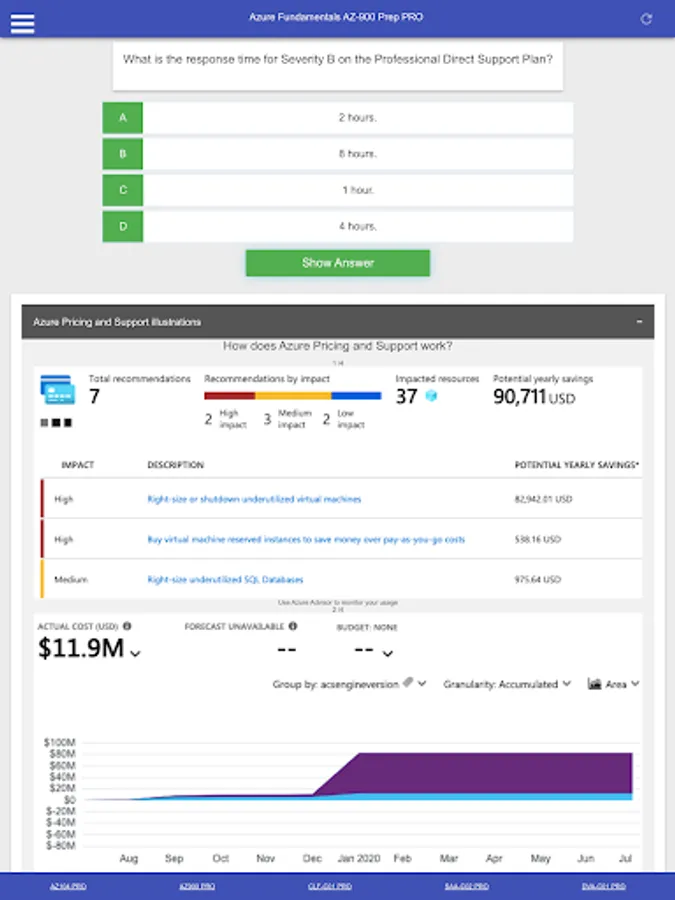
Task: Click the Show Answer button
Action: (338, 263)
